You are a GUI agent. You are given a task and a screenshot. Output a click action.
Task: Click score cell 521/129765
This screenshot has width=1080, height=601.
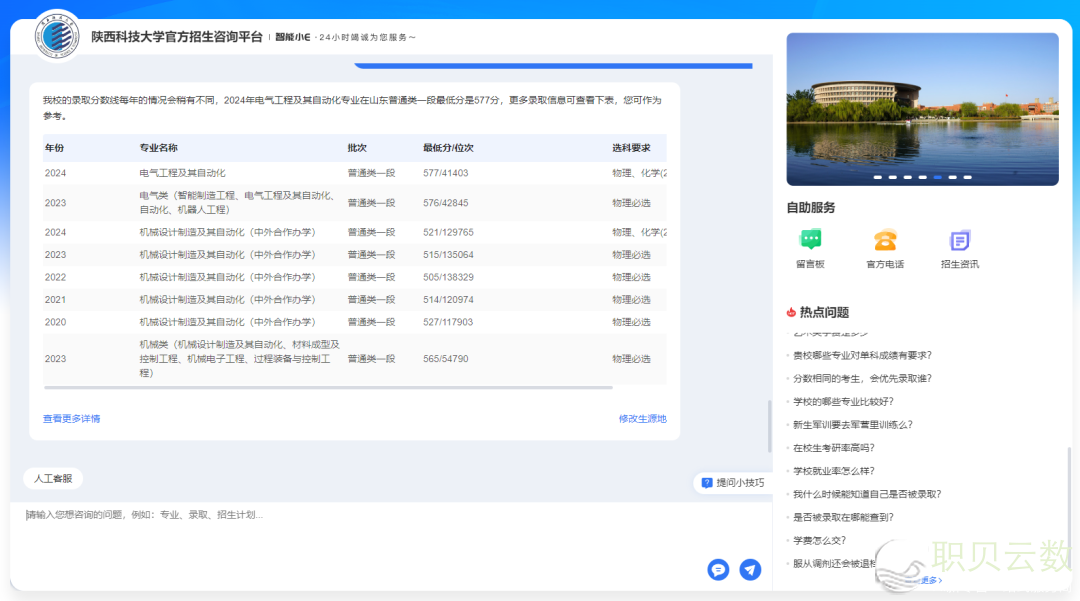448,232
